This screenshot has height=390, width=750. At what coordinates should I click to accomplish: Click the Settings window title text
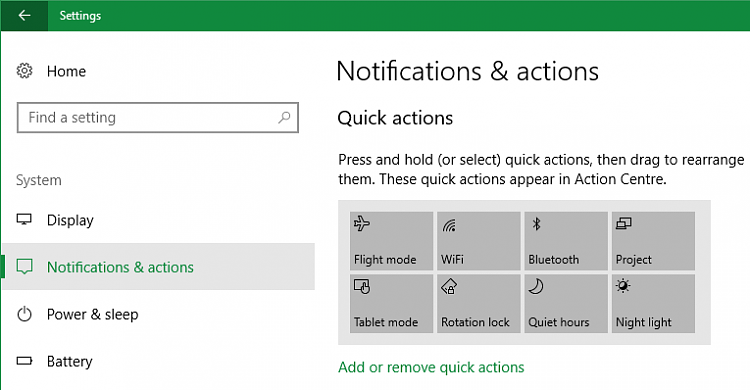[x=80, y=16]
